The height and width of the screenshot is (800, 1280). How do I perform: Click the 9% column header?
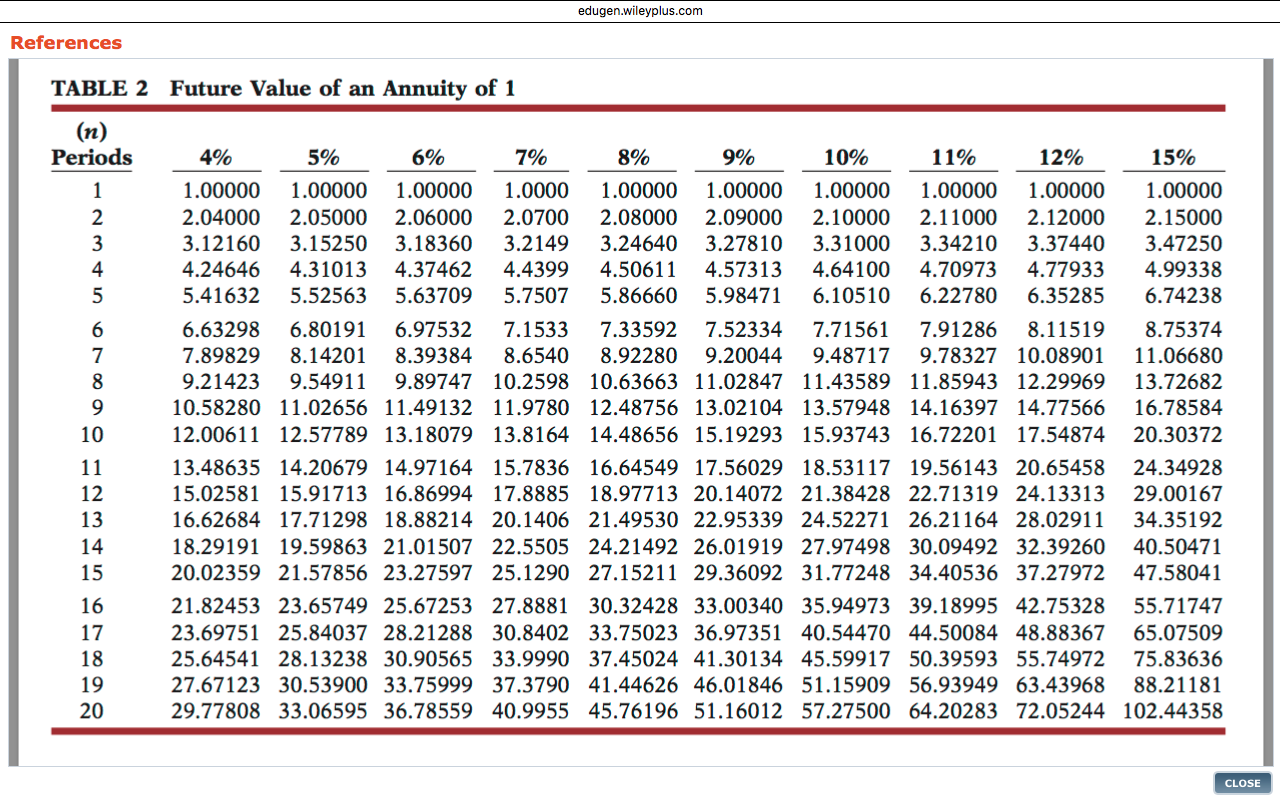pos(739,157)
